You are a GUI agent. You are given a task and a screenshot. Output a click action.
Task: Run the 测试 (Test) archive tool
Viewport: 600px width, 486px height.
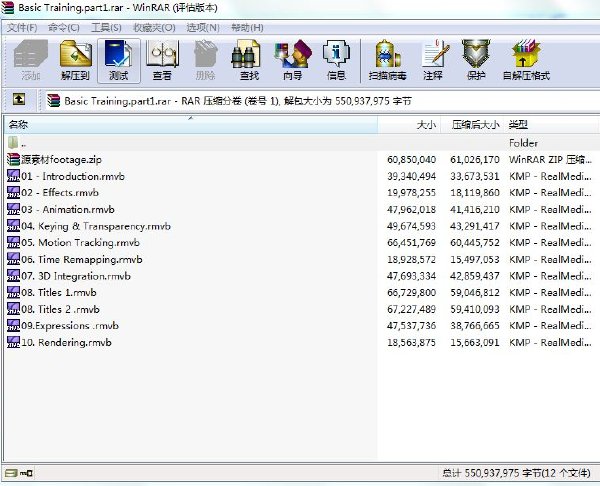[119, 60]
